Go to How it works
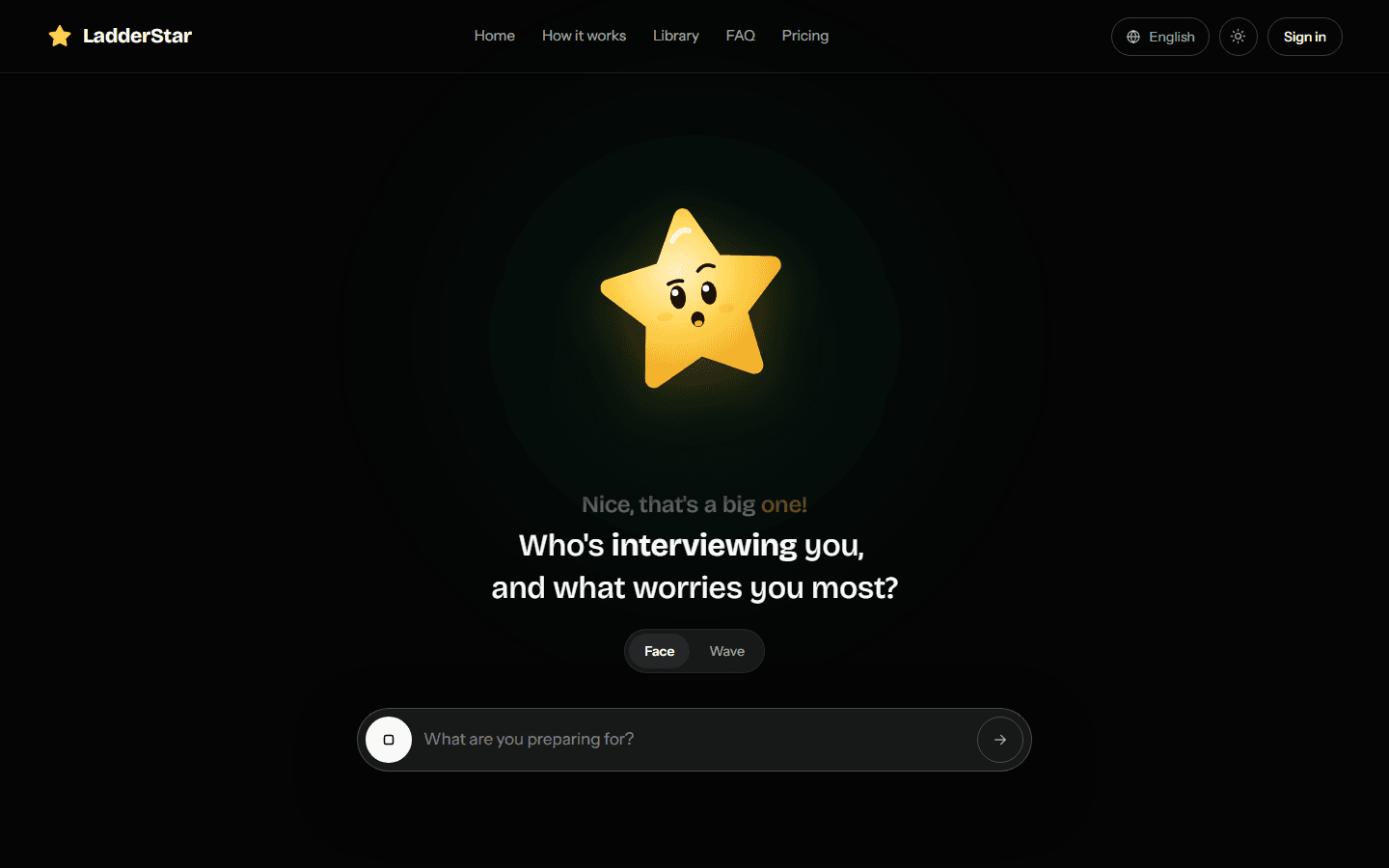 (x=584, y=36)
